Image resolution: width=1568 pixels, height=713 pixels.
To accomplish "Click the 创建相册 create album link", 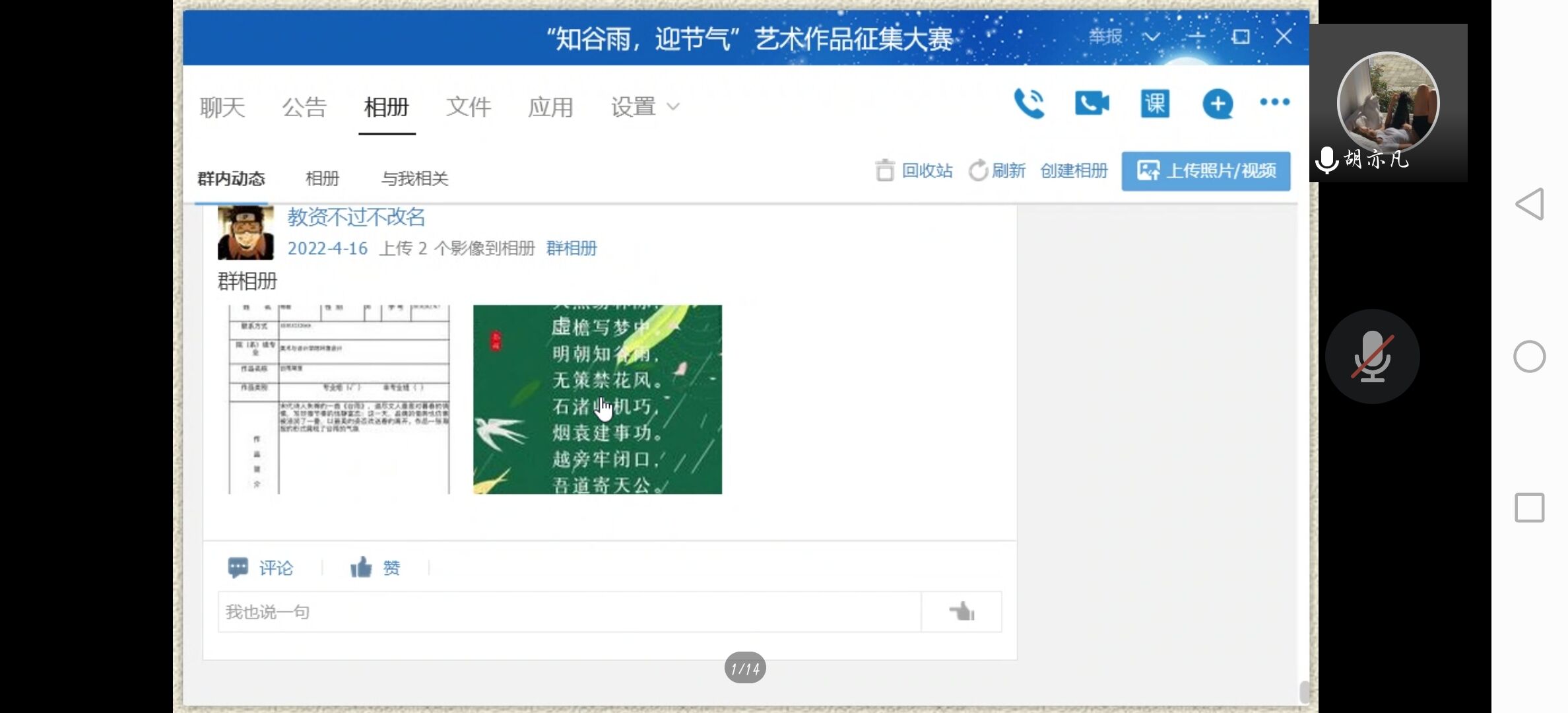I will point(1074,171).
